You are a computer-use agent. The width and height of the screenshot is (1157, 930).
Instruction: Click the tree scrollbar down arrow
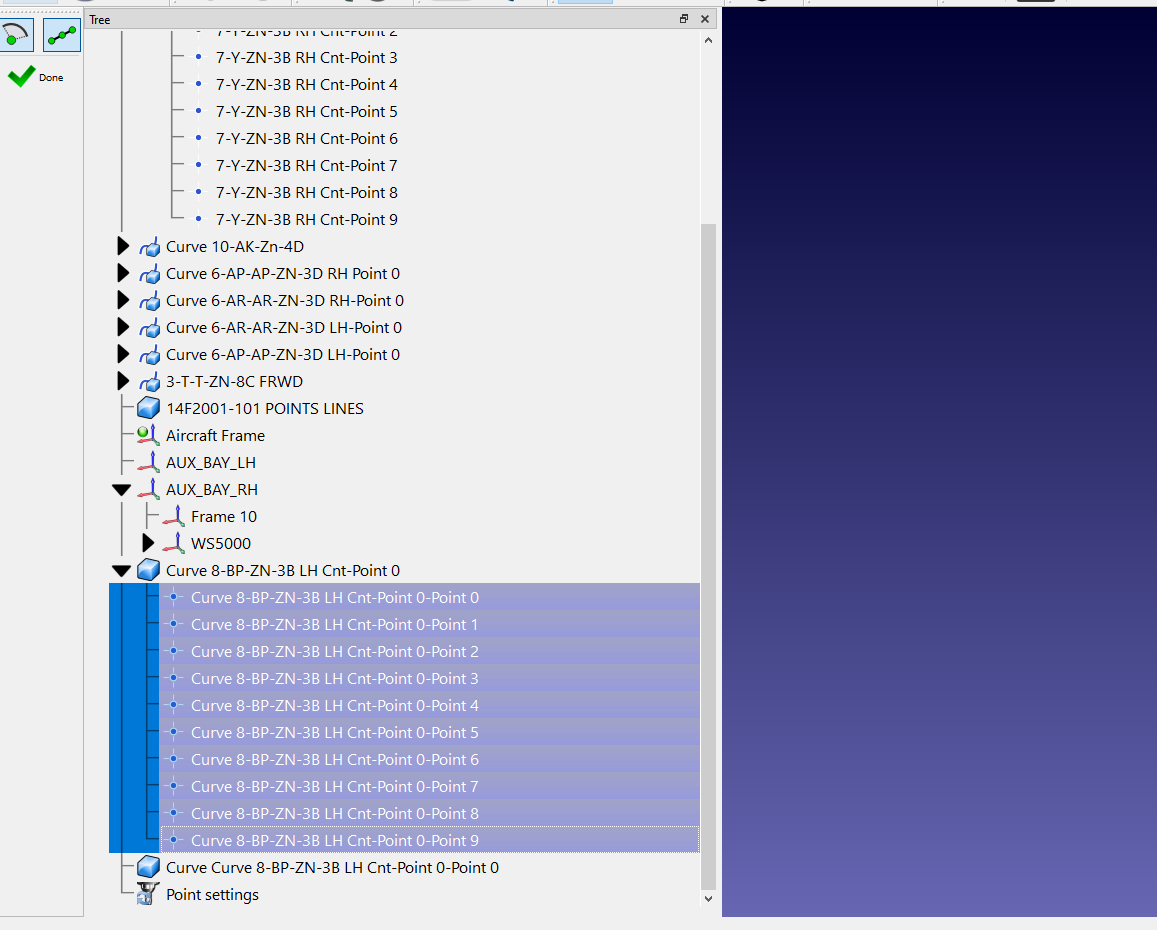pyautogui.click(x=708, y=899)
